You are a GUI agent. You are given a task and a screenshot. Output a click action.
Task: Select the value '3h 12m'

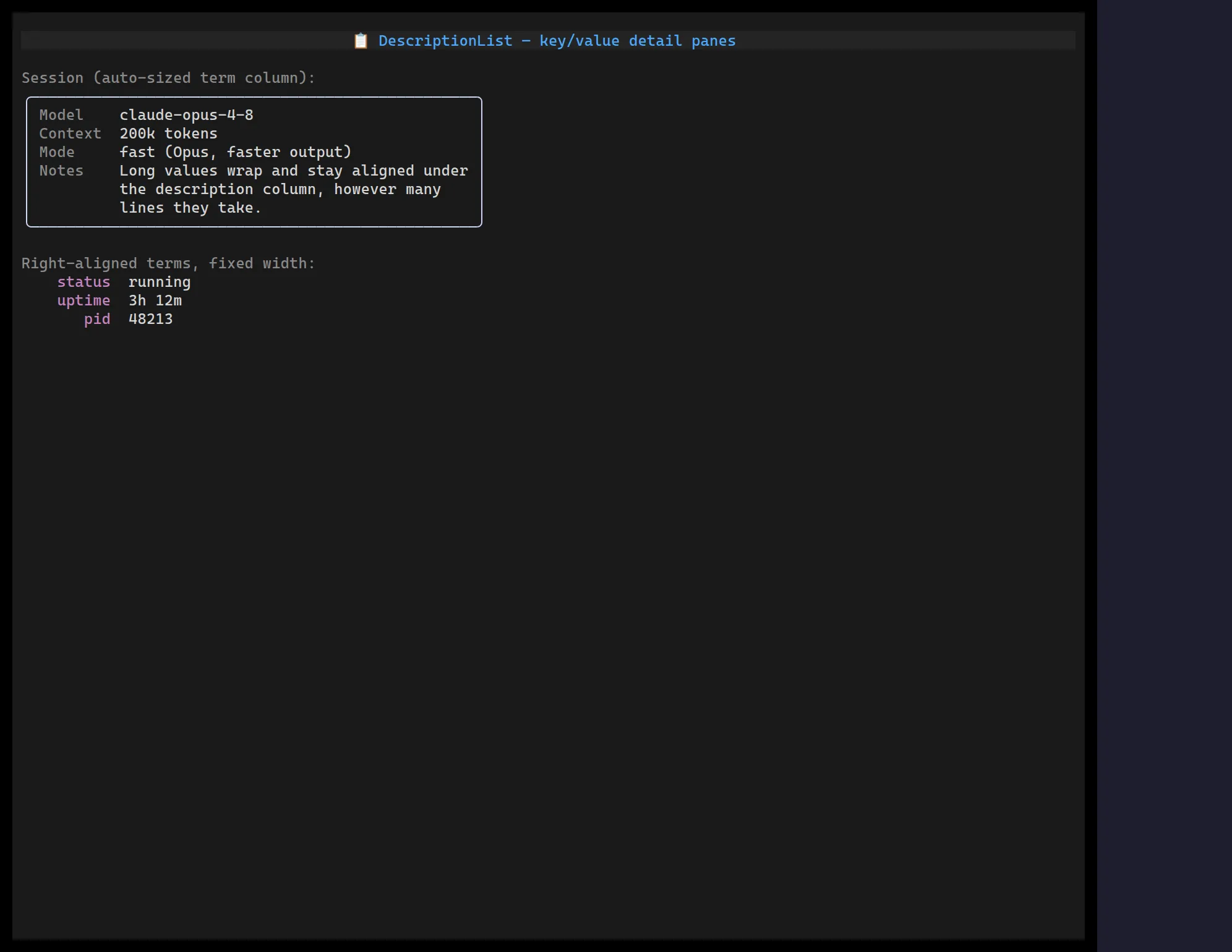pyautogui.click(x=155, y=300)
